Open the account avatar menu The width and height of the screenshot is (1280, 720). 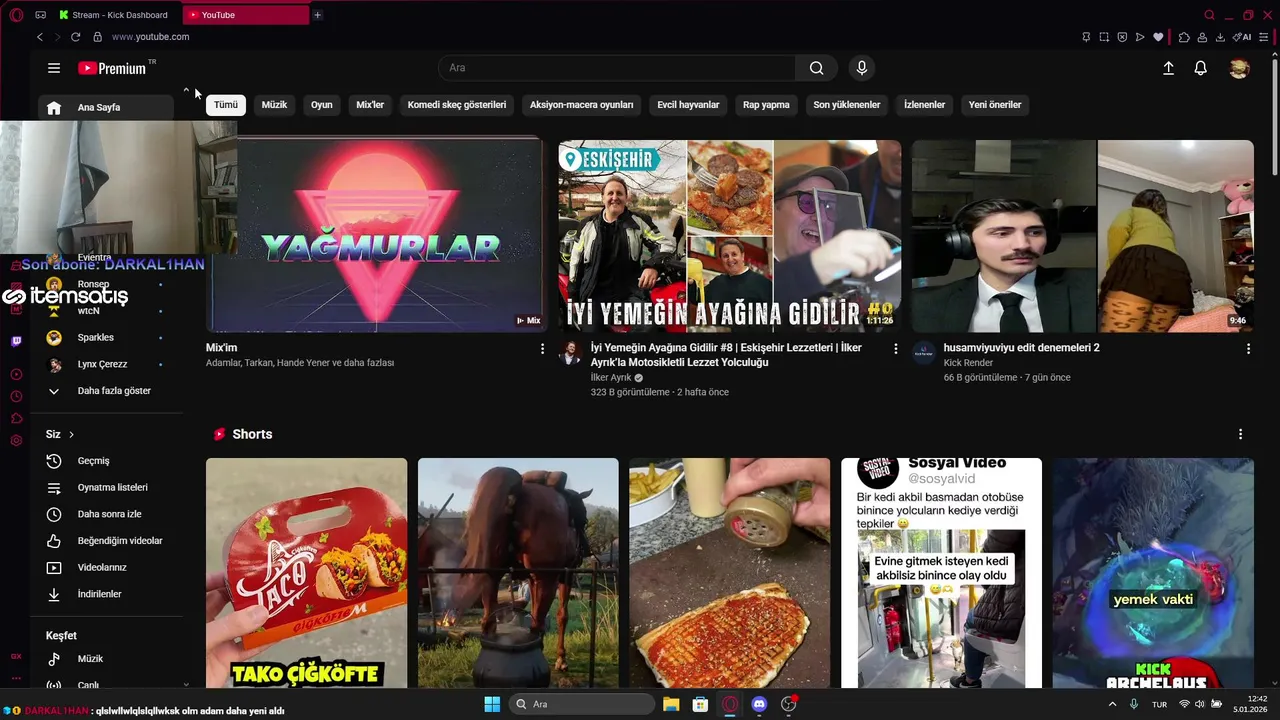(x=1240, y=68)
